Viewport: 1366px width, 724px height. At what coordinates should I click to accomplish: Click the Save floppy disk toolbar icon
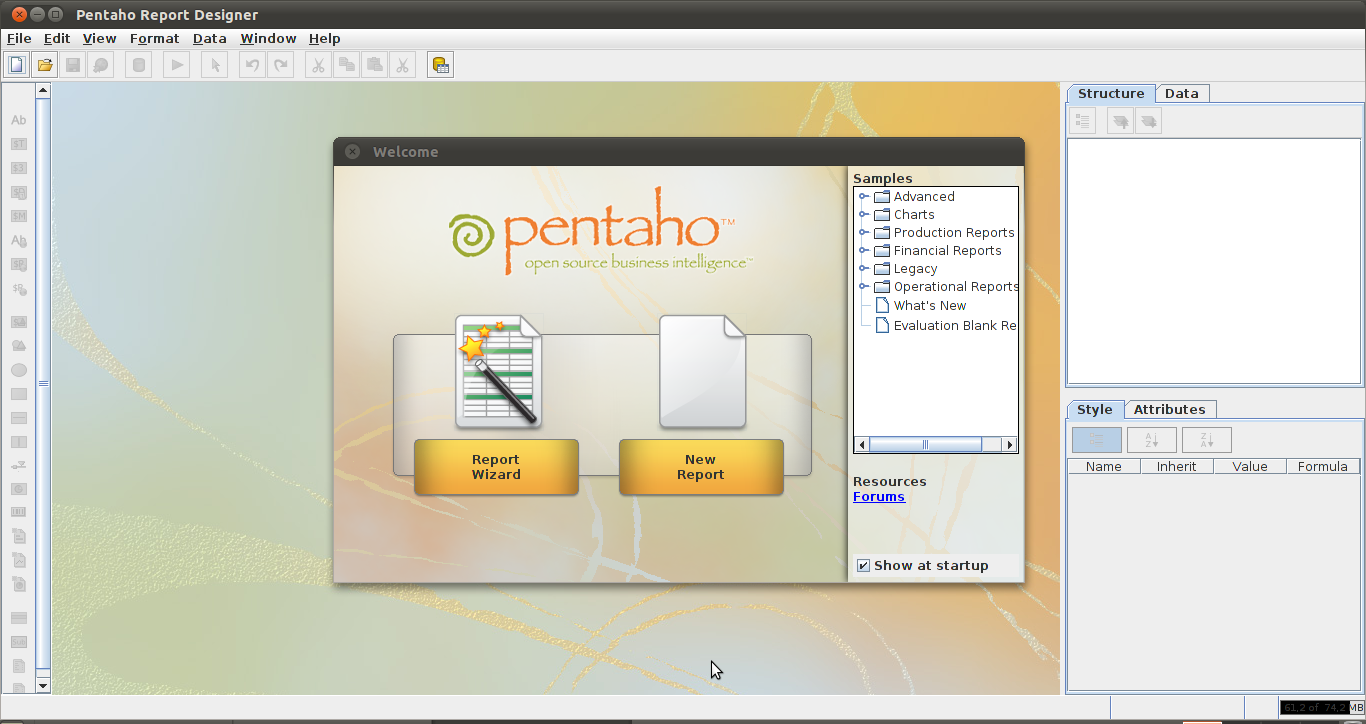pyautogui.click(x=72, y=65)
